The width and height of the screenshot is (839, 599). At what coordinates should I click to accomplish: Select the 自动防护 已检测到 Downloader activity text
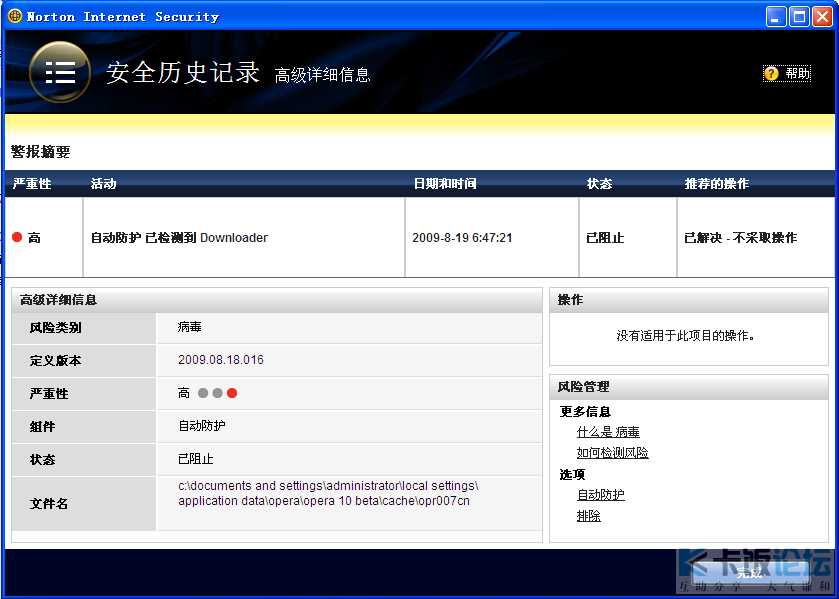(179, 238)
